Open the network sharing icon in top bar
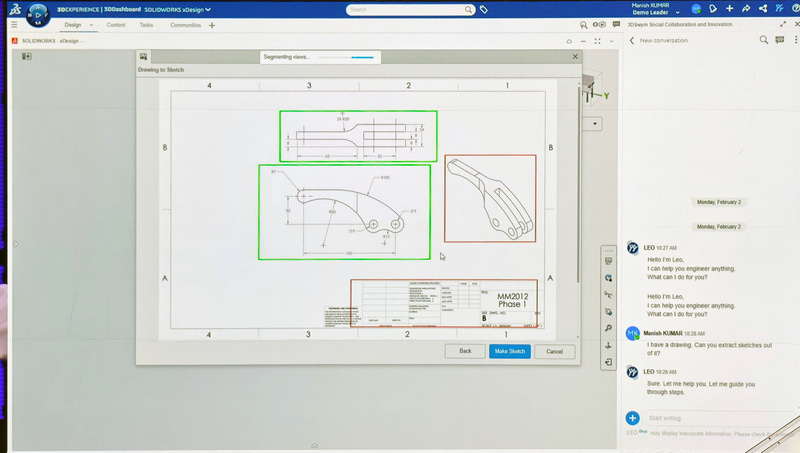Screen dimensions: 800x453 coord(763,8)
